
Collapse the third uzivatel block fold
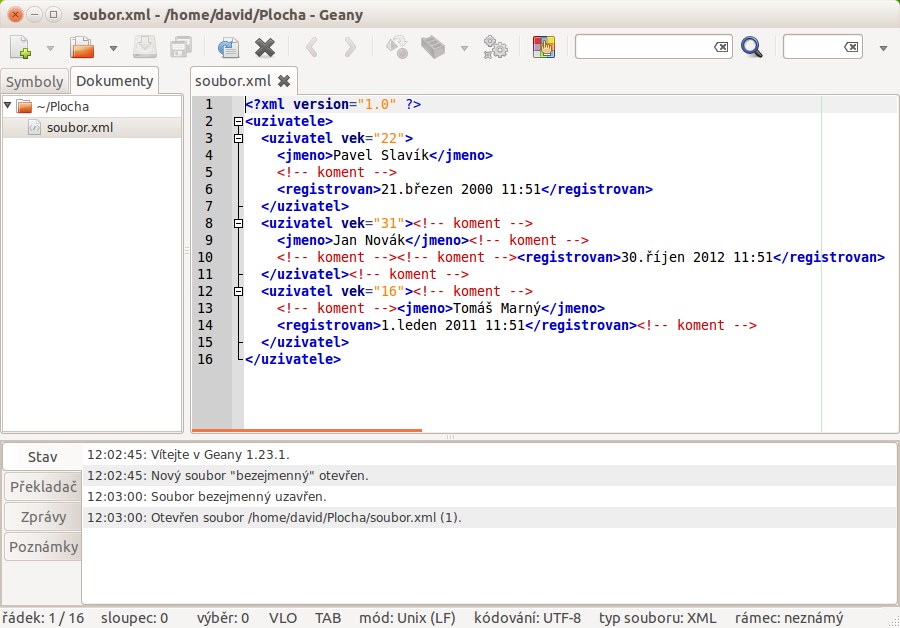(x=238, y=291)
